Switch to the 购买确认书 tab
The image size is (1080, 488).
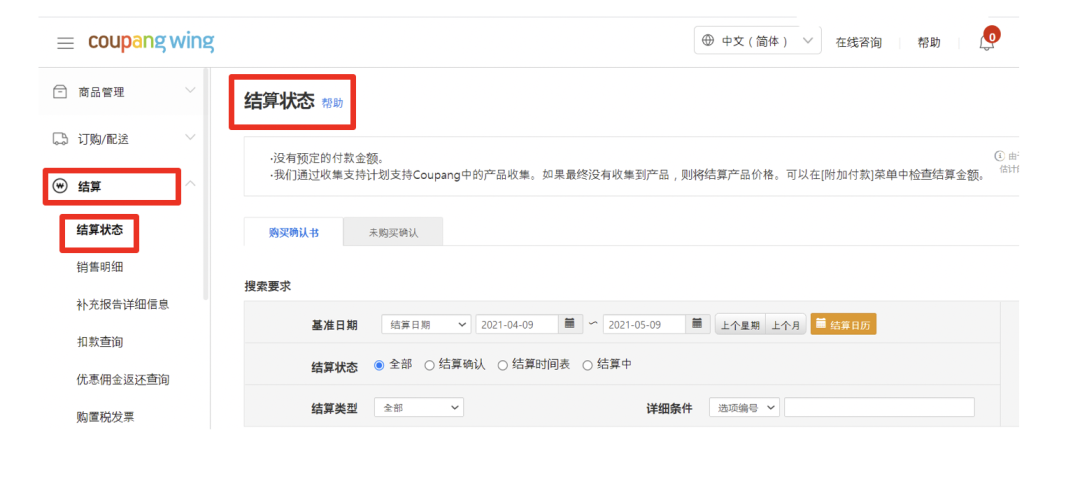(x=293, y=233)
